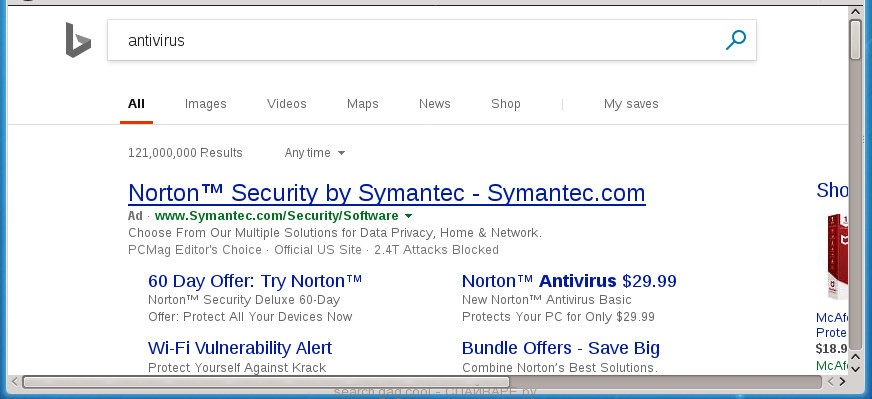This screenshot has height=399, width=872.
Task: Click the Bing logo
Action: point(78,40)
